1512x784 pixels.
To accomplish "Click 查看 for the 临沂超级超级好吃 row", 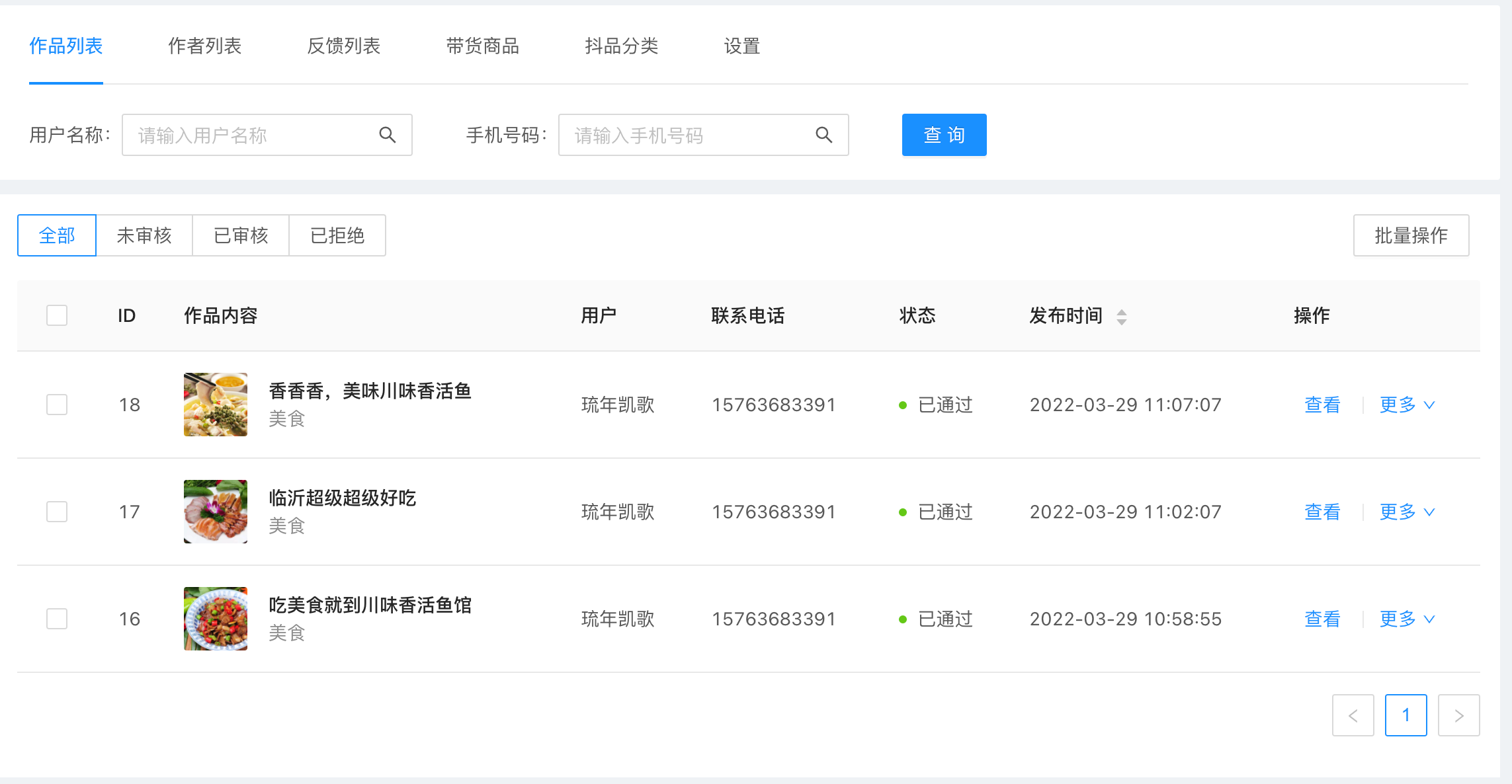I will tap(1322, 512).
